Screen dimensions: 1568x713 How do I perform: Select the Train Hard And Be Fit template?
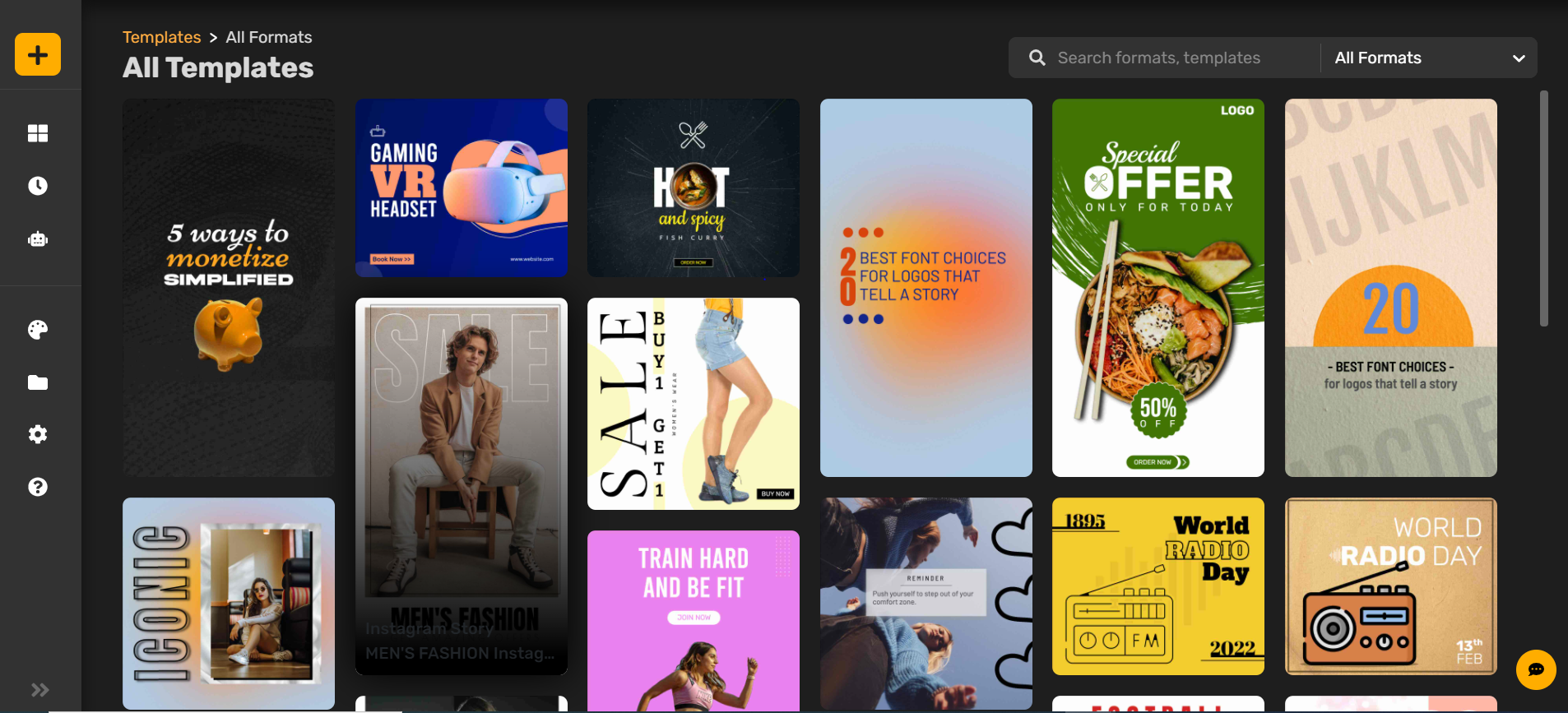tap(694, 621)
